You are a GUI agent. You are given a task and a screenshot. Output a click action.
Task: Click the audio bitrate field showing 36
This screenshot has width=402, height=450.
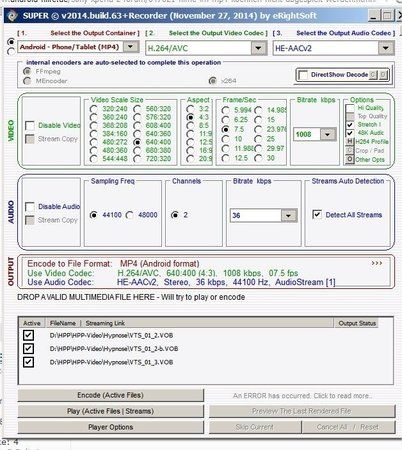coord(256,215)
